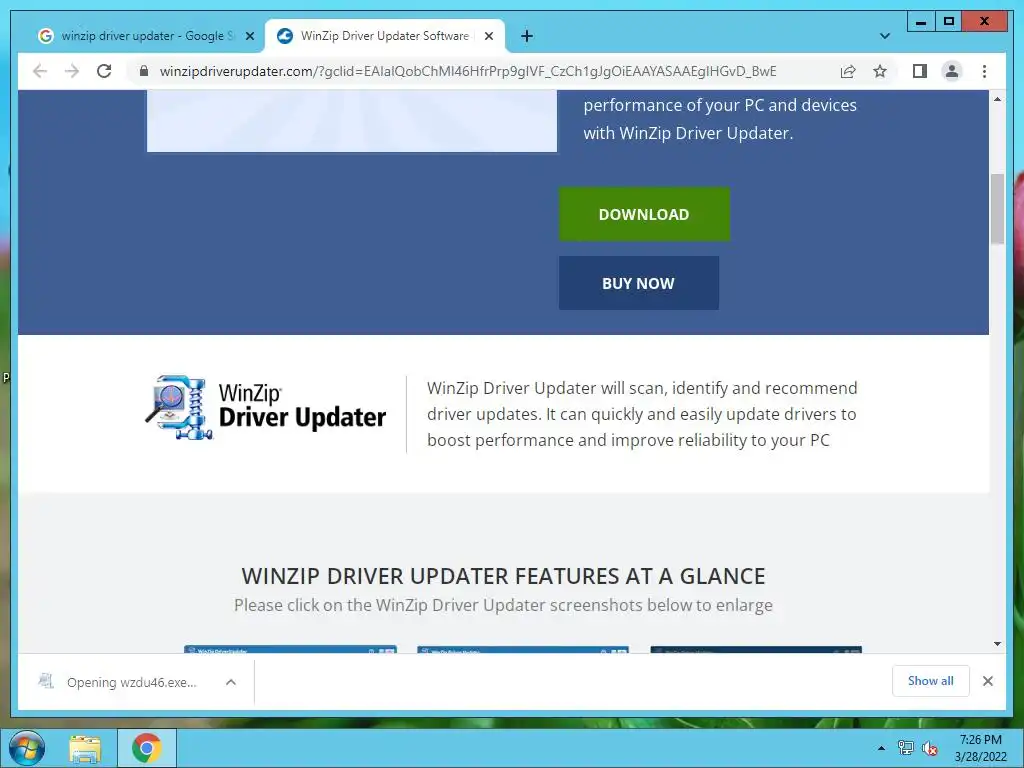Open the Windows Start menu
1024x768 pixels.
point(27,748)
